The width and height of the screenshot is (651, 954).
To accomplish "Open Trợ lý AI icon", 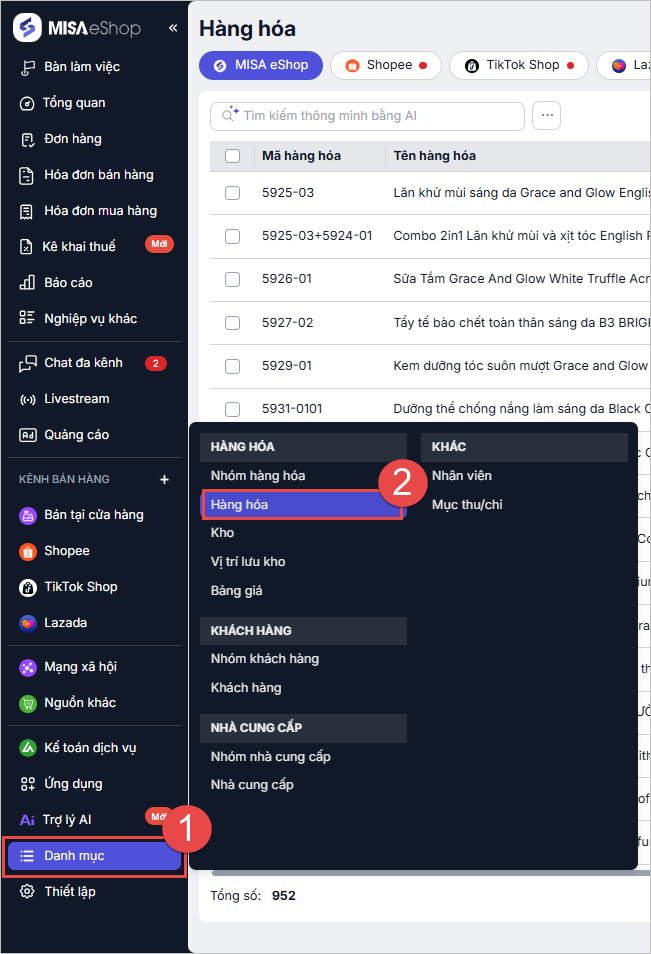I will click(27, 820).
